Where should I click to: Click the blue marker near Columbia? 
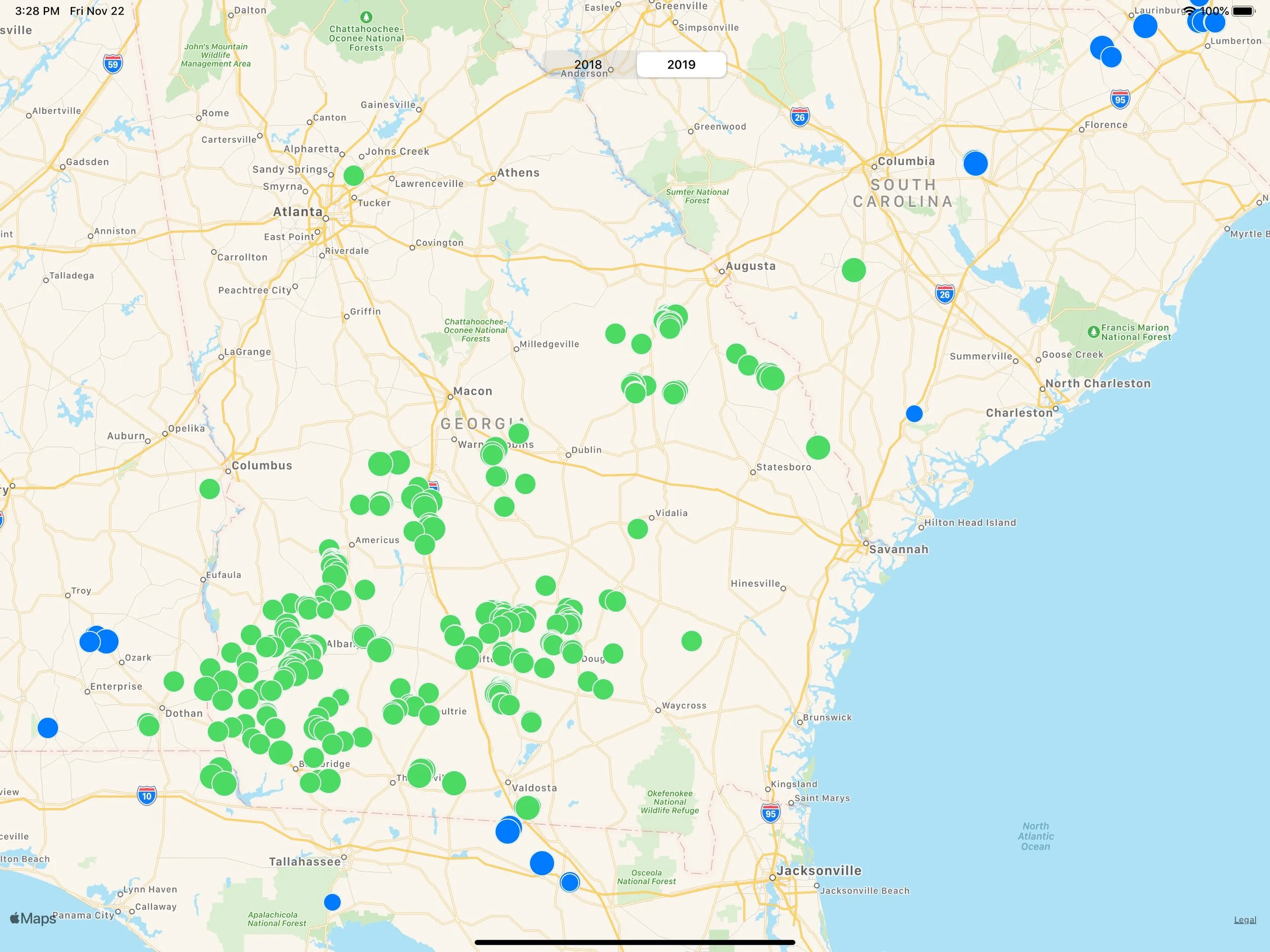click(x=975, y=164)
